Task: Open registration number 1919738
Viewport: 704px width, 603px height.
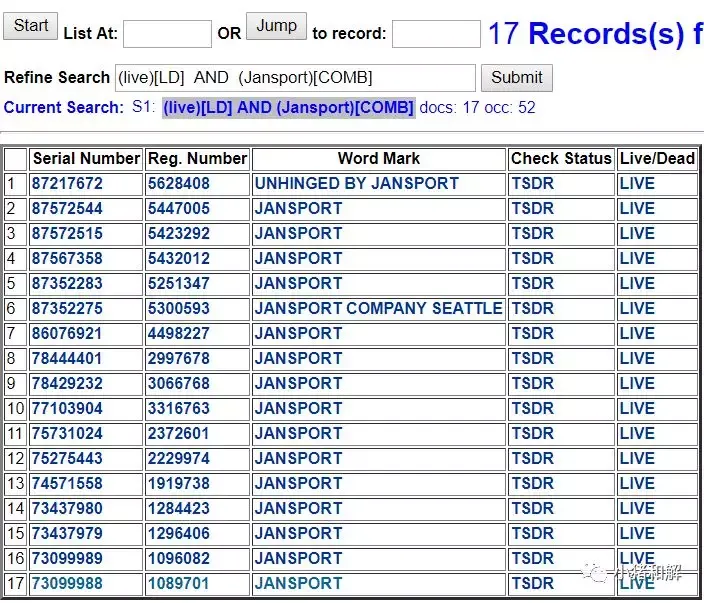Action: [179, 484]
